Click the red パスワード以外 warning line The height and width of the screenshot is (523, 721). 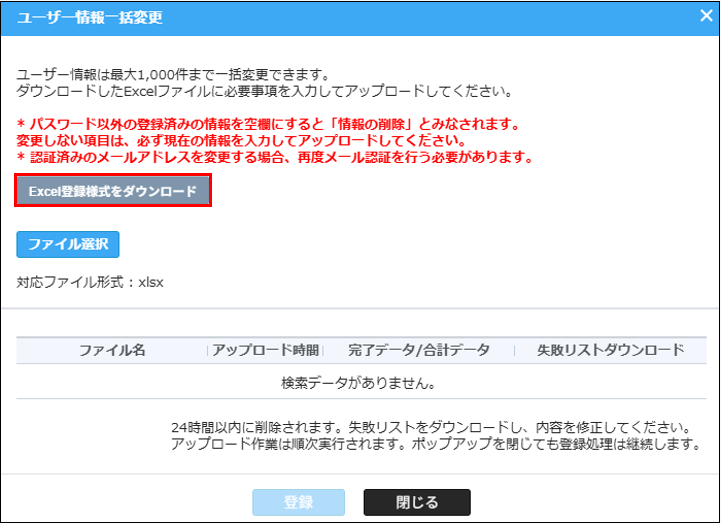tap(268, 124)
